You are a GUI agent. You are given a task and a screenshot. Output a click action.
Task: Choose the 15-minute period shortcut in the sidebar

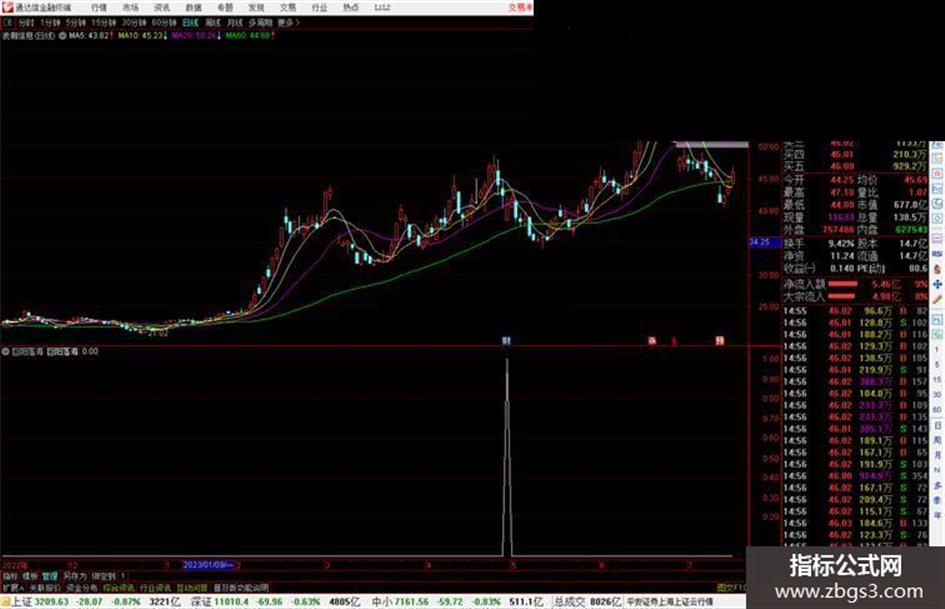(x=937, y=379)
